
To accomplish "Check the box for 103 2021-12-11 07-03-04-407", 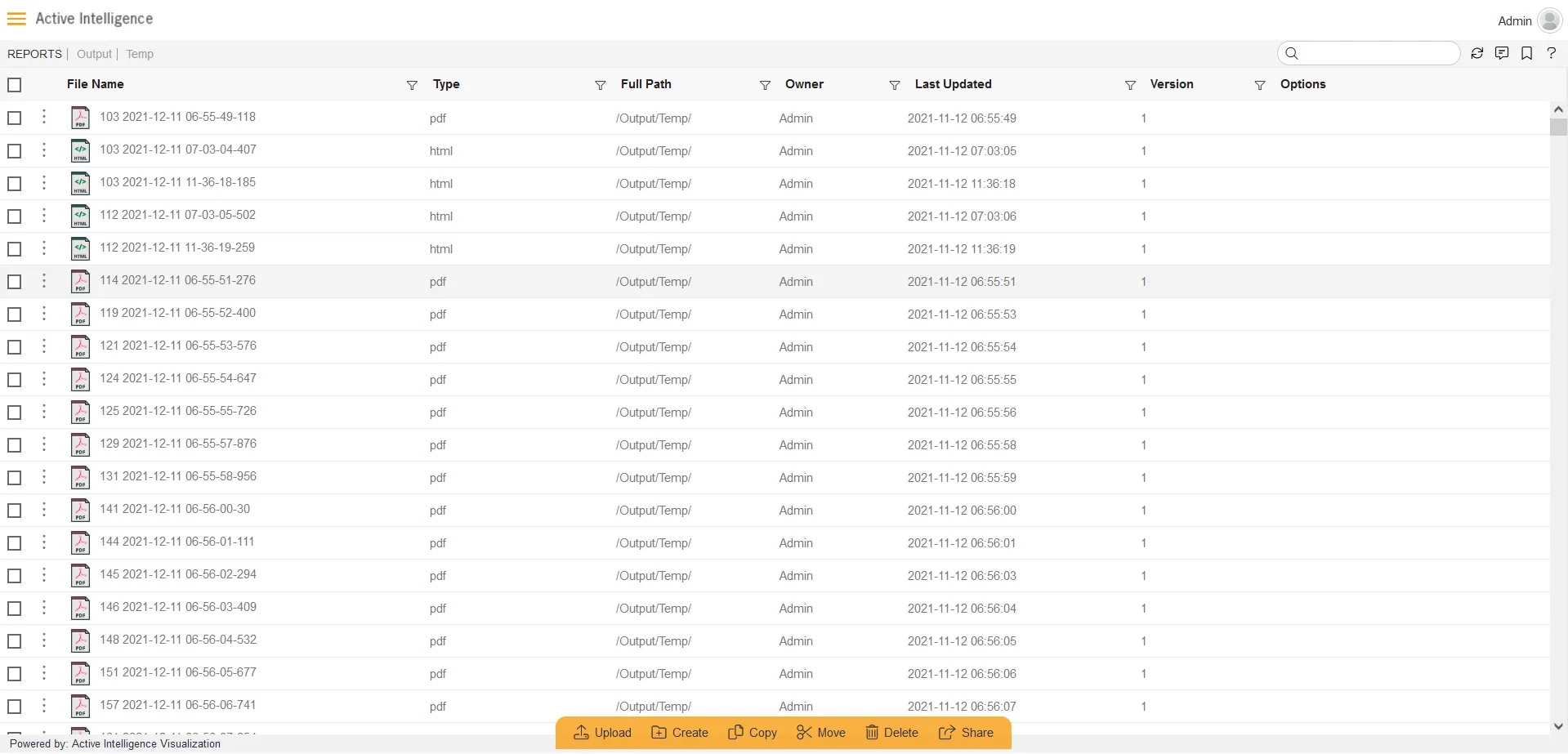I will point(15,150).
